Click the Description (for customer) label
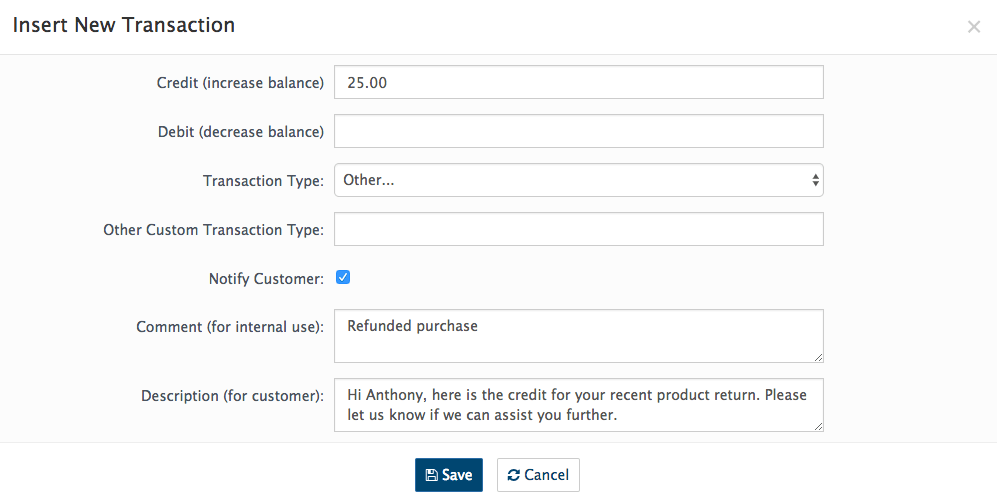This screenshot has width=997, height=504. [233, 396]
